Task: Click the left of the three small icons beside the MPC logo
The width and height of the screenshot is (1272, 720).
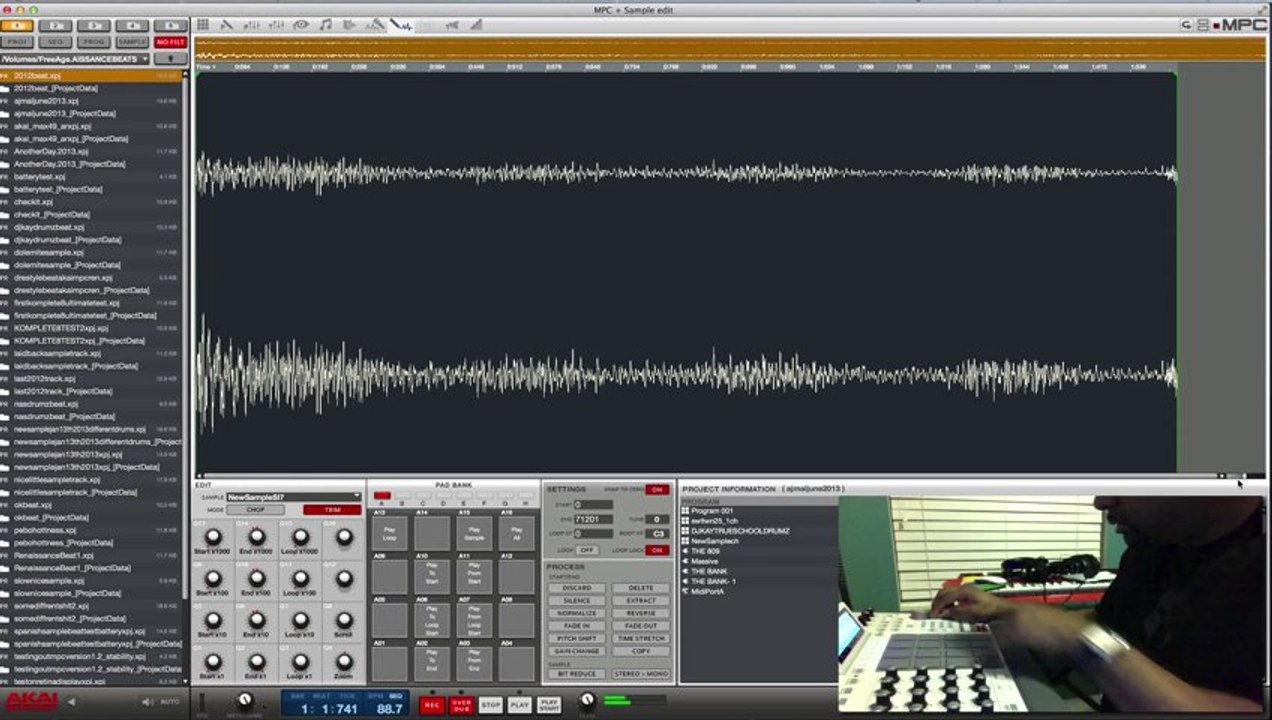Action: pyautogui.click(x=1186, y=25)
